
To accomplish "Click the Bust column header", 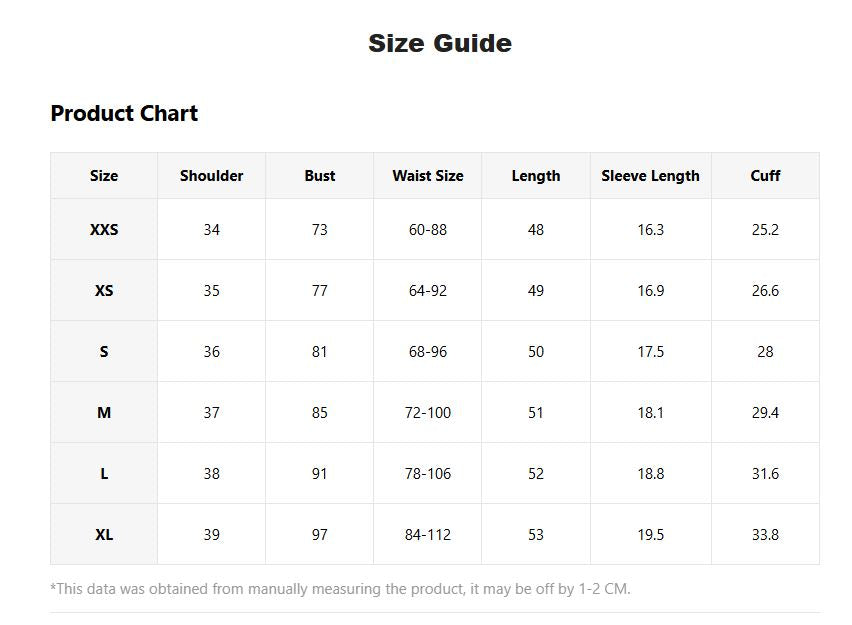I will click(320, 176).
